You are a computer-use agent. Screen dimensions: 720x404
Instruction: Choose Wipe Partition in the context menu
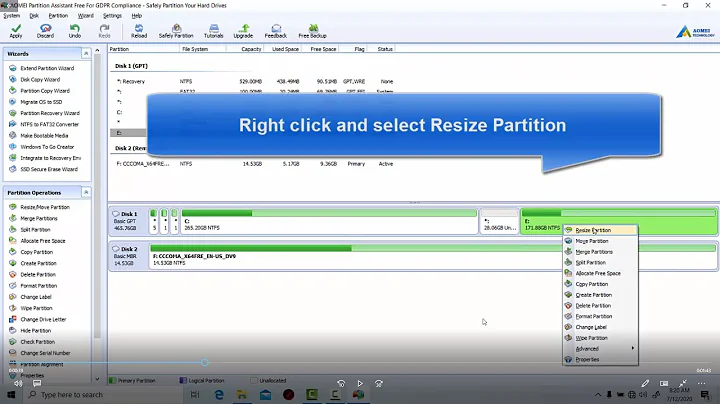tap(600, 338)
